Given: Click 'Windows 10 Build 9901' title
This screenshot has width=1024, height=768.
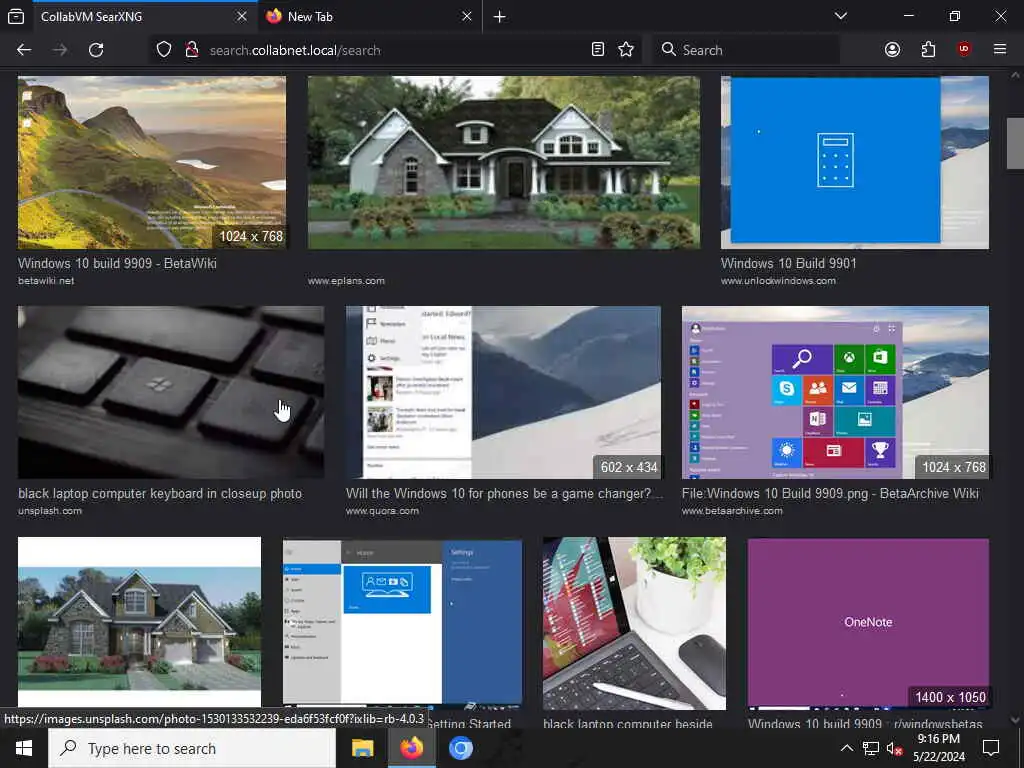Looking at the screenshot, I should 788,263.
